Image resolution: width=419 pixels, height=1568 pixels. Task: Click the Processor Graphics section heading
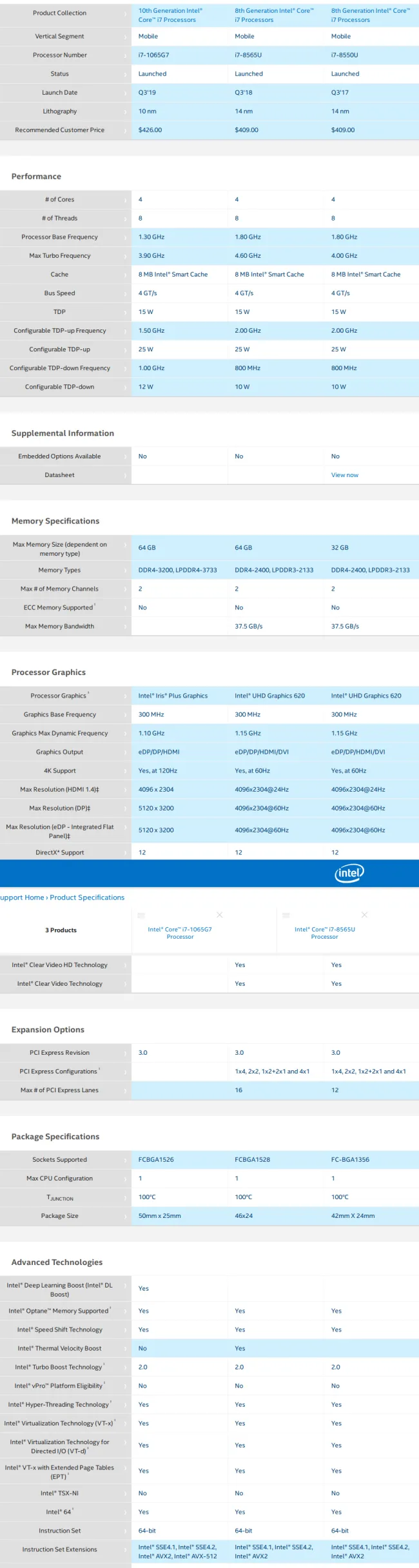(x=48, y=672)
